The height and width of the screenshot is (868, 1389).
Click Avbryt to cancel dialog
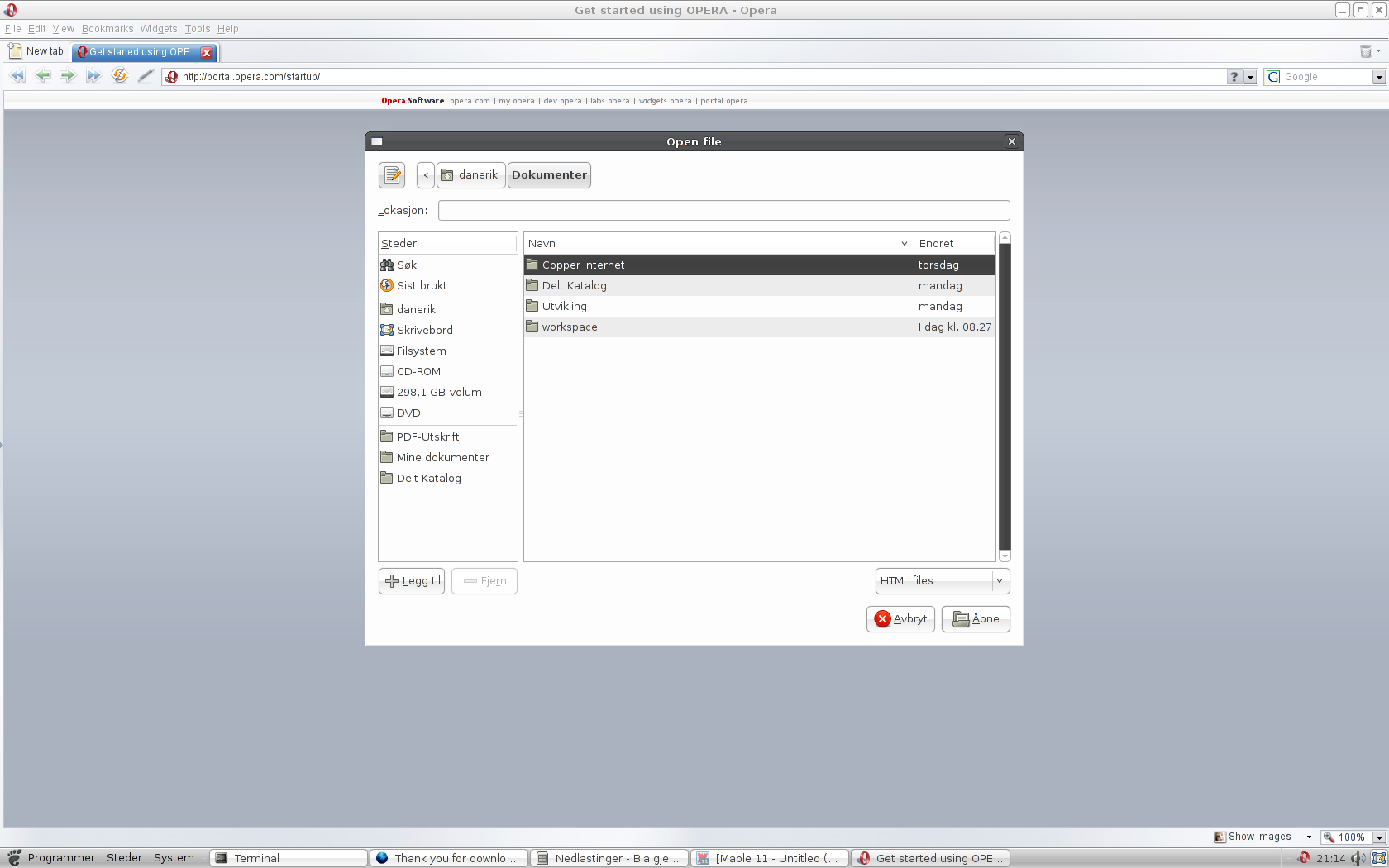point(900,619)
